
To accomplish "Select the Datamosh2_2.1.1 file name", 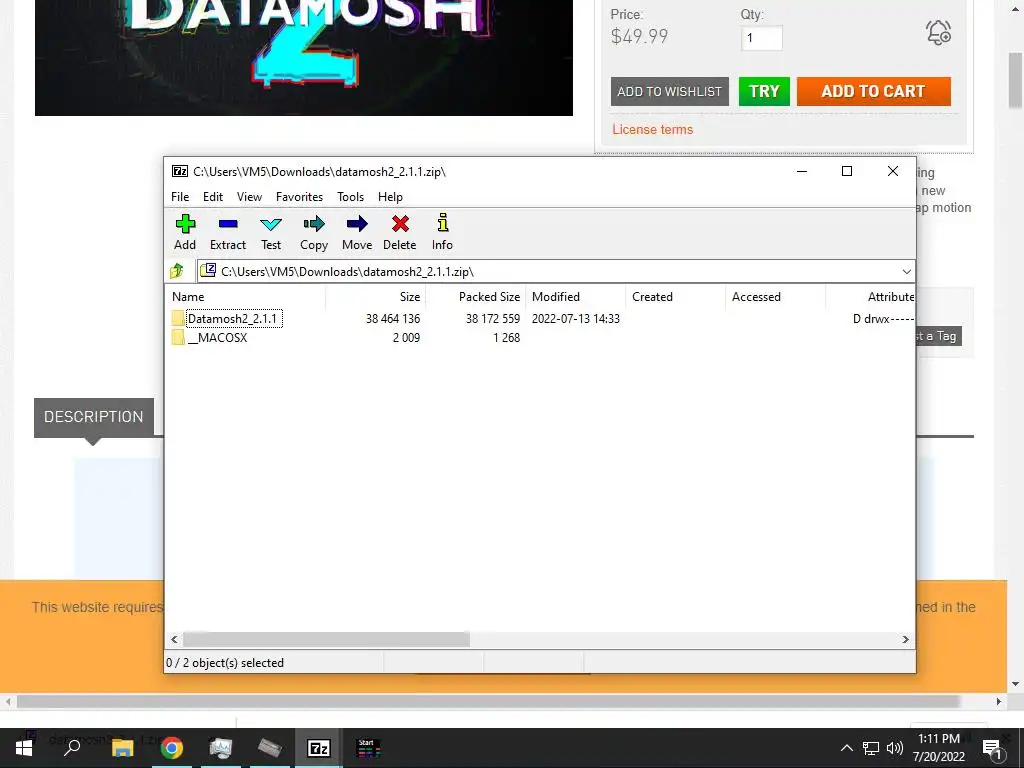I will (232, 319).
